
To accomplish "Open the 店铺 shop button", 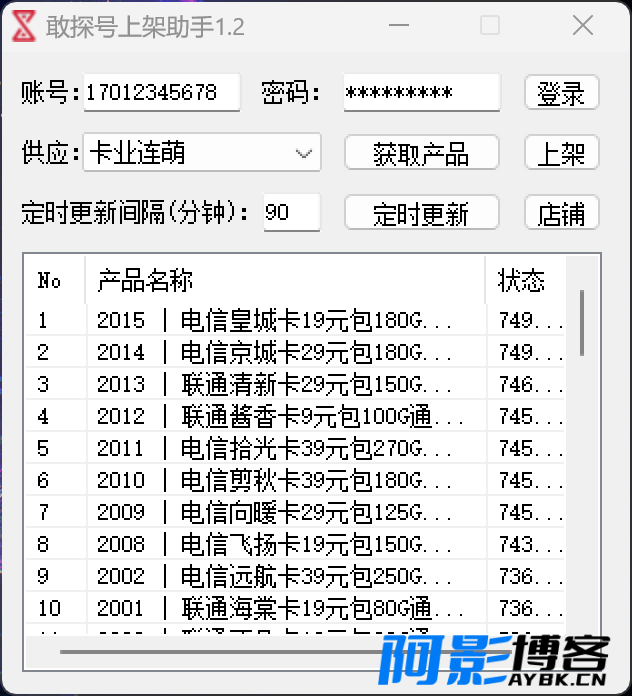I will point(561,213).
